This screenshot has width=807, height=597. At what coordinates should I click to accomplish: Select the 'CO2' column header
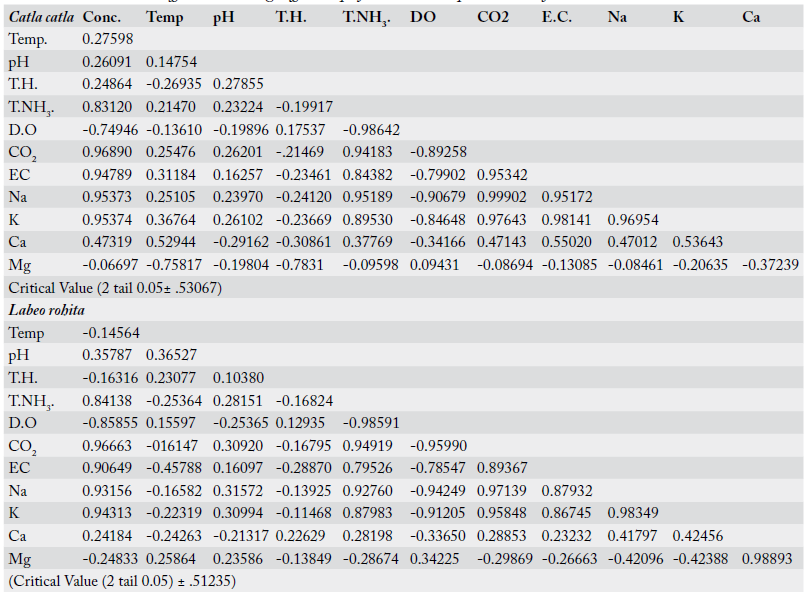coord(493,17)
